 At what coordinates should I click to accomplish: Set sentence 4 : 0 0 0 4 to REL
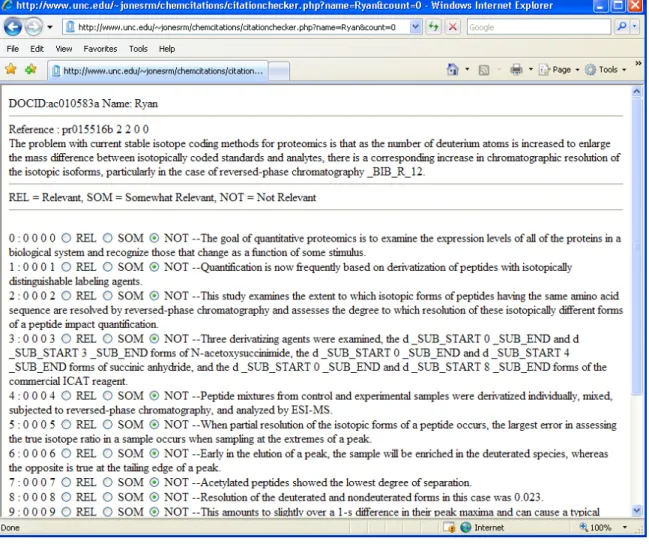tap(66, 396)
